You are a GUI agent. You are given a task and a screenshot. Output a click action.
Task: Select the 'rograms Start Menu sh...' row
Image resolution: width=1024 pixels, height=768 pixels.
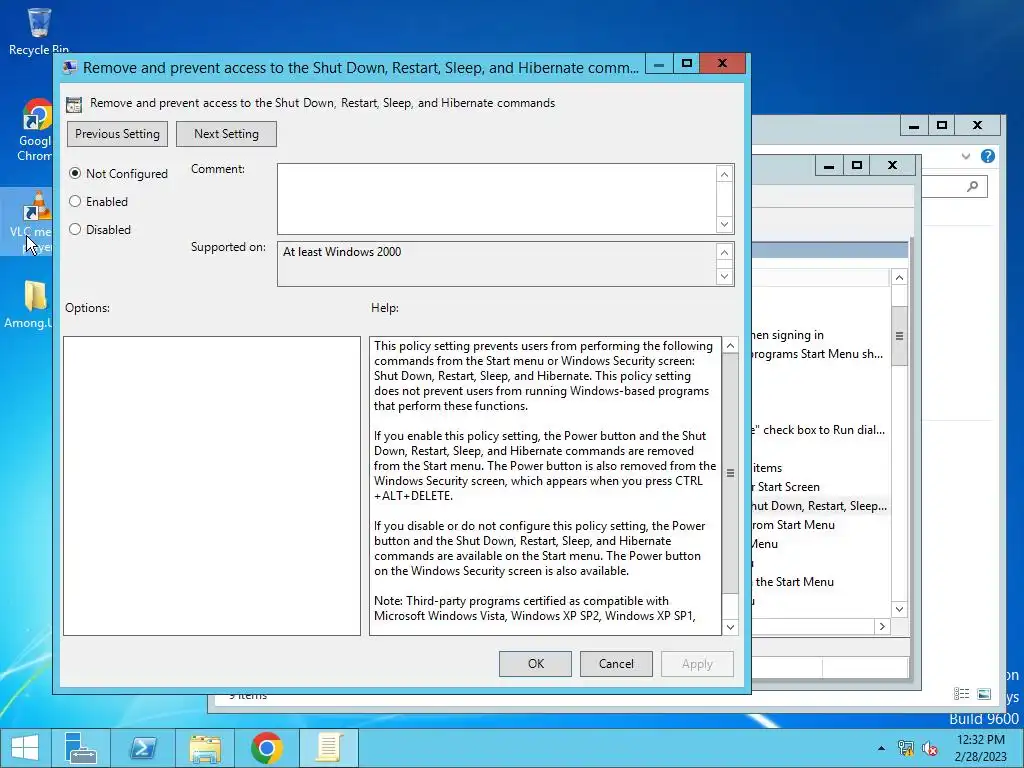819,354
